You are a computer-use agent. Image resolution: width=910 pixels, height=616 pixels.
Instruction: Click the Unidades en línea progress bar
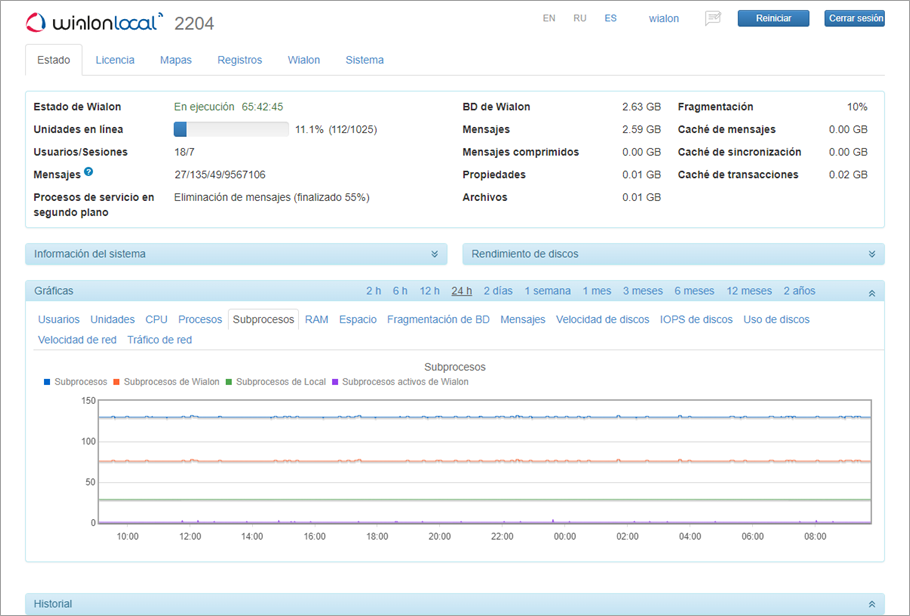tap(231, 129)
